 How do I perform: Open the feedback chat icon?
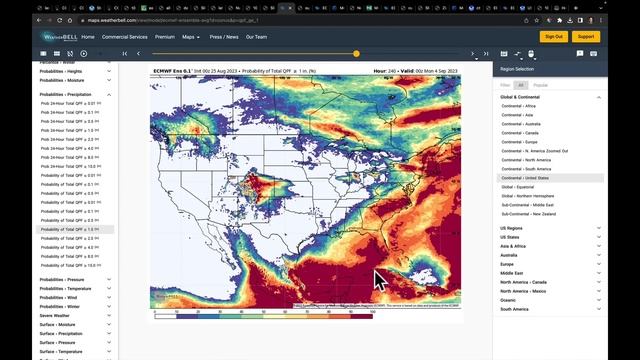pos(580,53)
